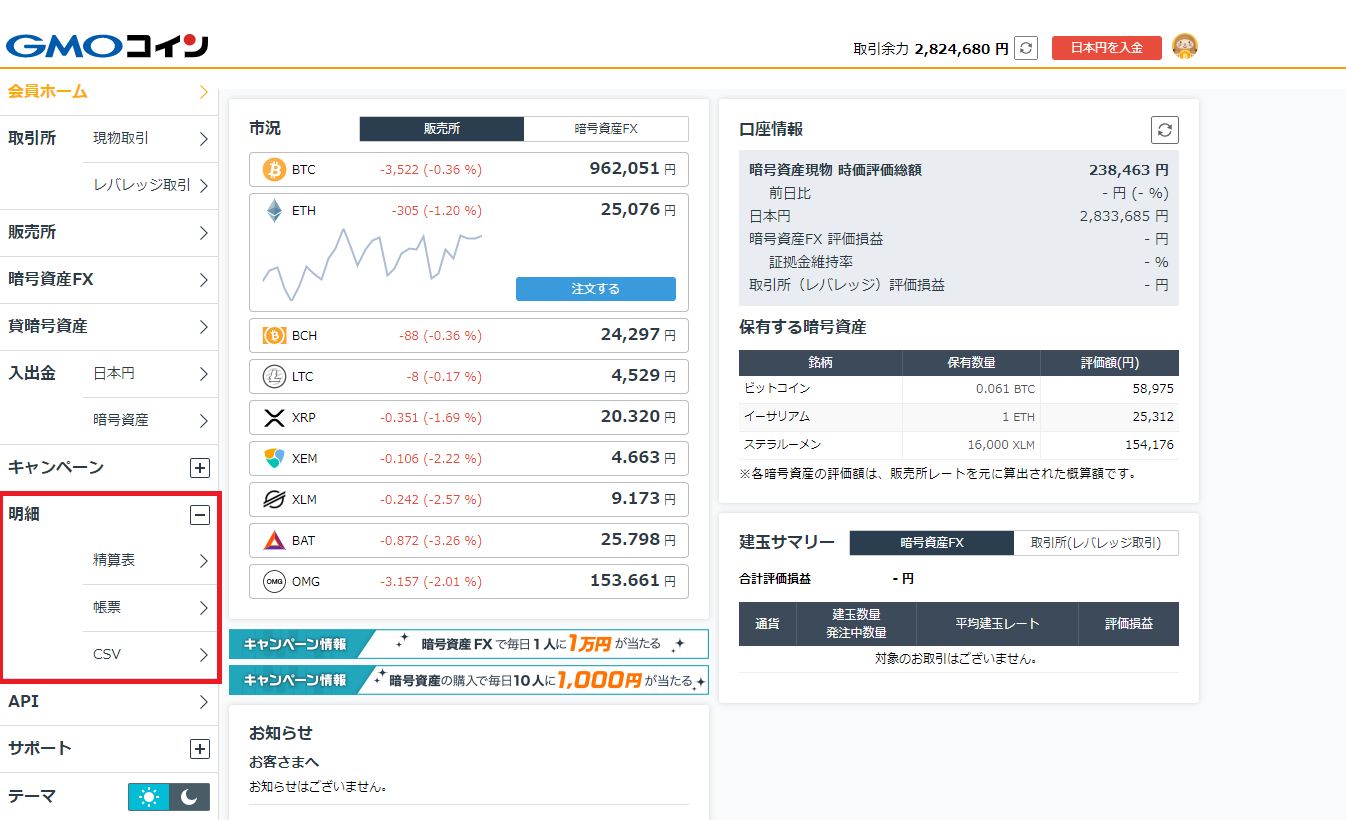Click the Bitcoin BTC coin icon
Screen dimensions: 1346x820
(x=274, y=170)
